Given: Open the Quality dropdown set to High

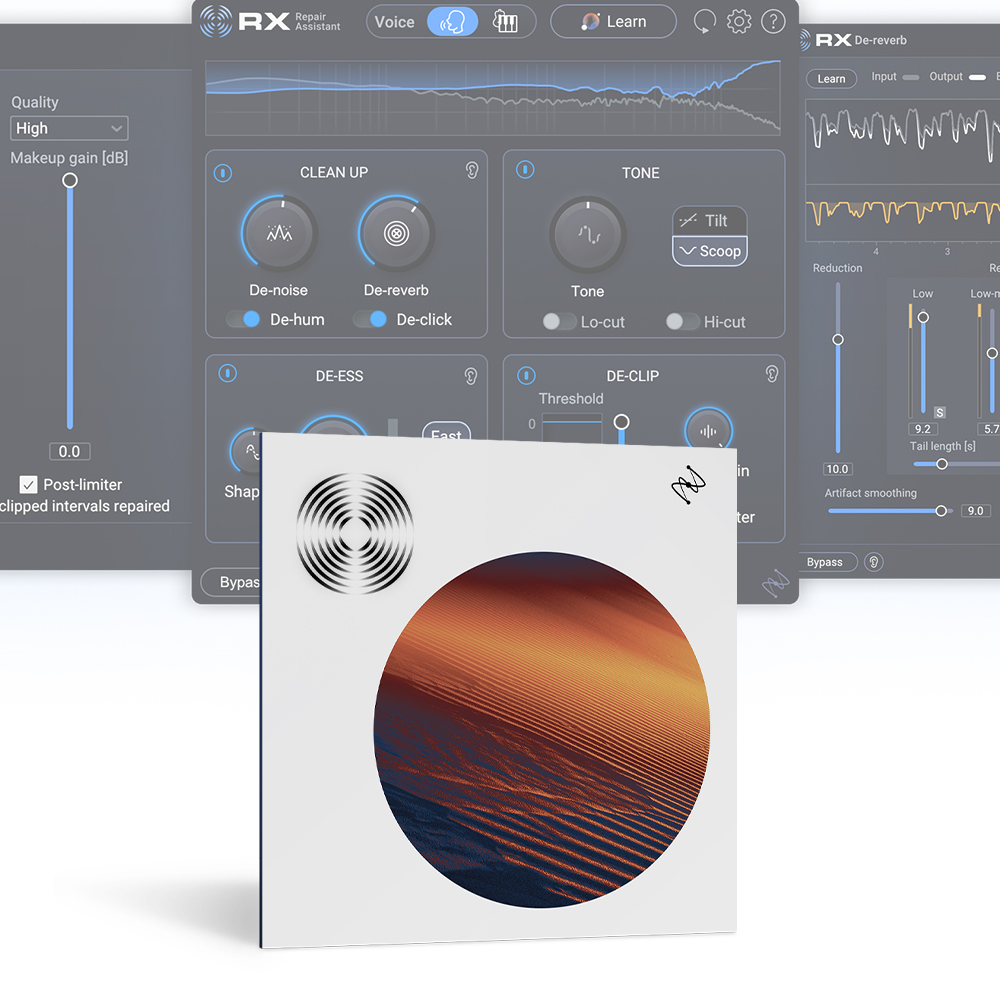Looking at the screenshot, I should (69, 128).
